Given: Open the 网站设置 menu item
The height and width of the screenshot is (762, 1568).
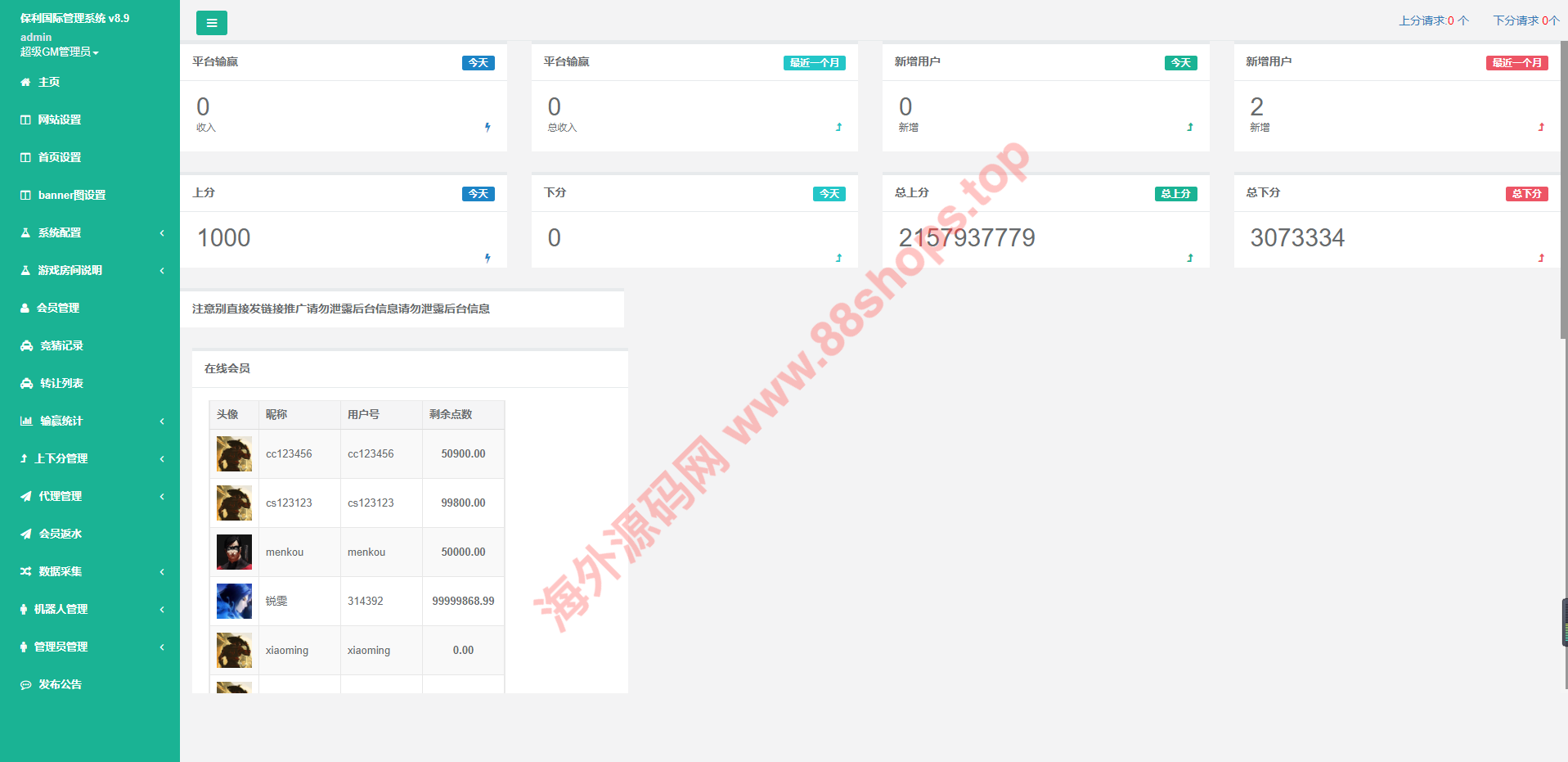Looking at the screenshot, I should [59, 119].
